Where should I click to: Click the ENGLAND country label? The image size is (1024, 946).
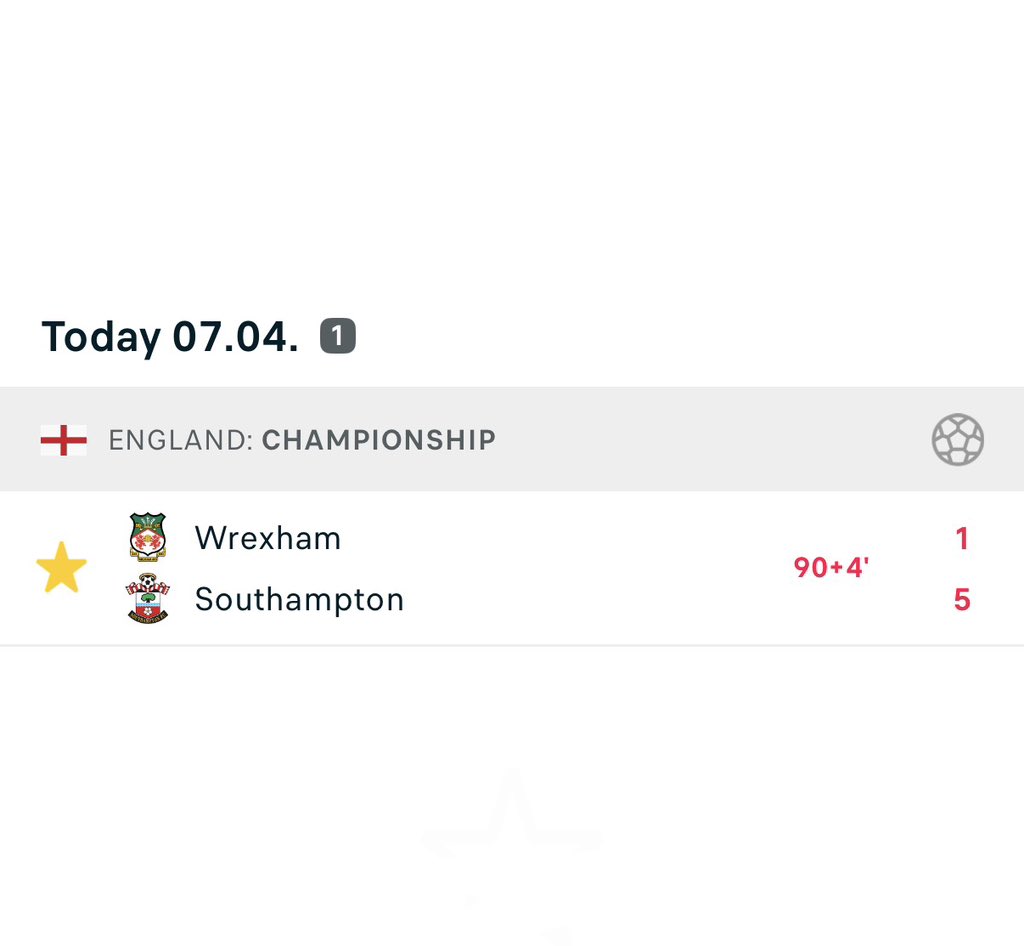pyautogui.click(x=180, y=440)
